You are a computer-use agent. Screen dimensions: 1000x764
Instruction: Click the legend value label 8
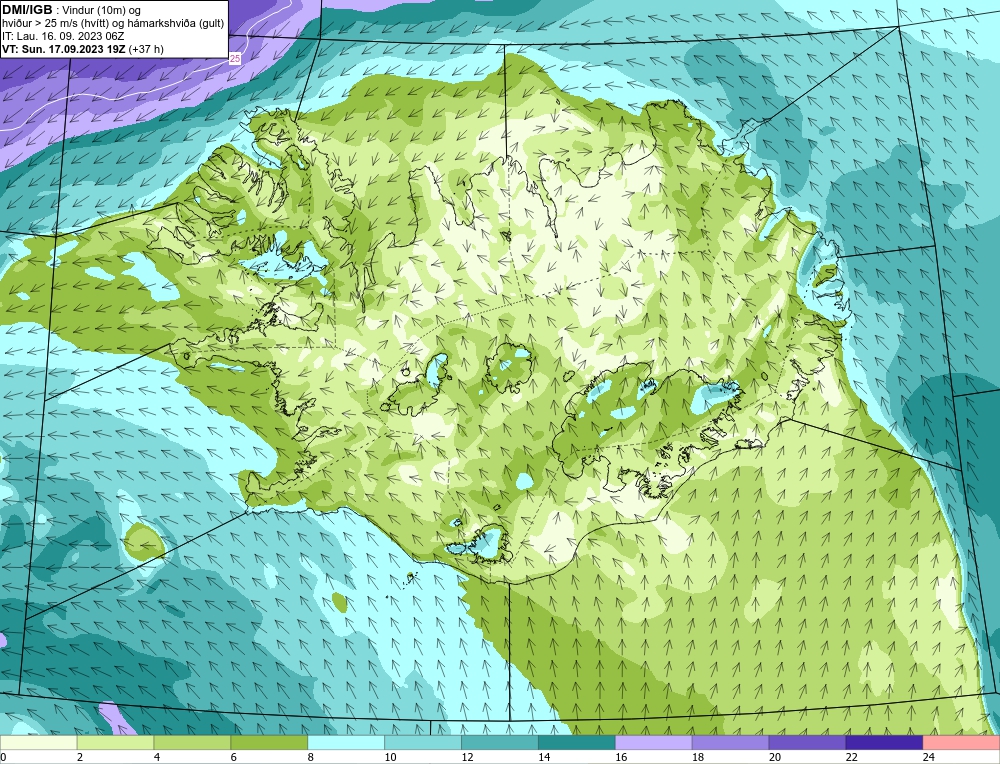pos(311,758)
